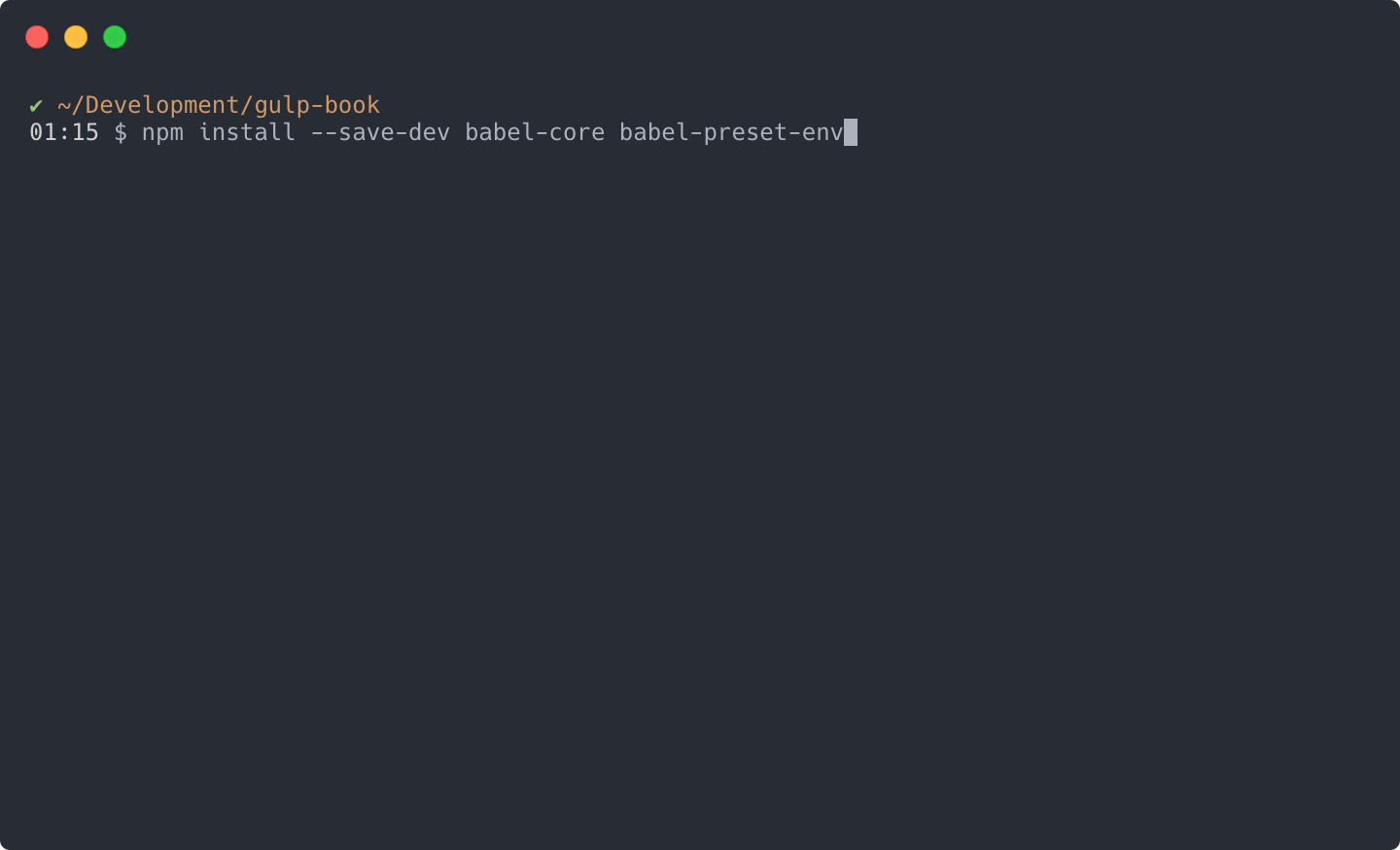Viewport: 1400px width, 850px height.
Task: Click the babel-core package name
Action: pos(535,132)
